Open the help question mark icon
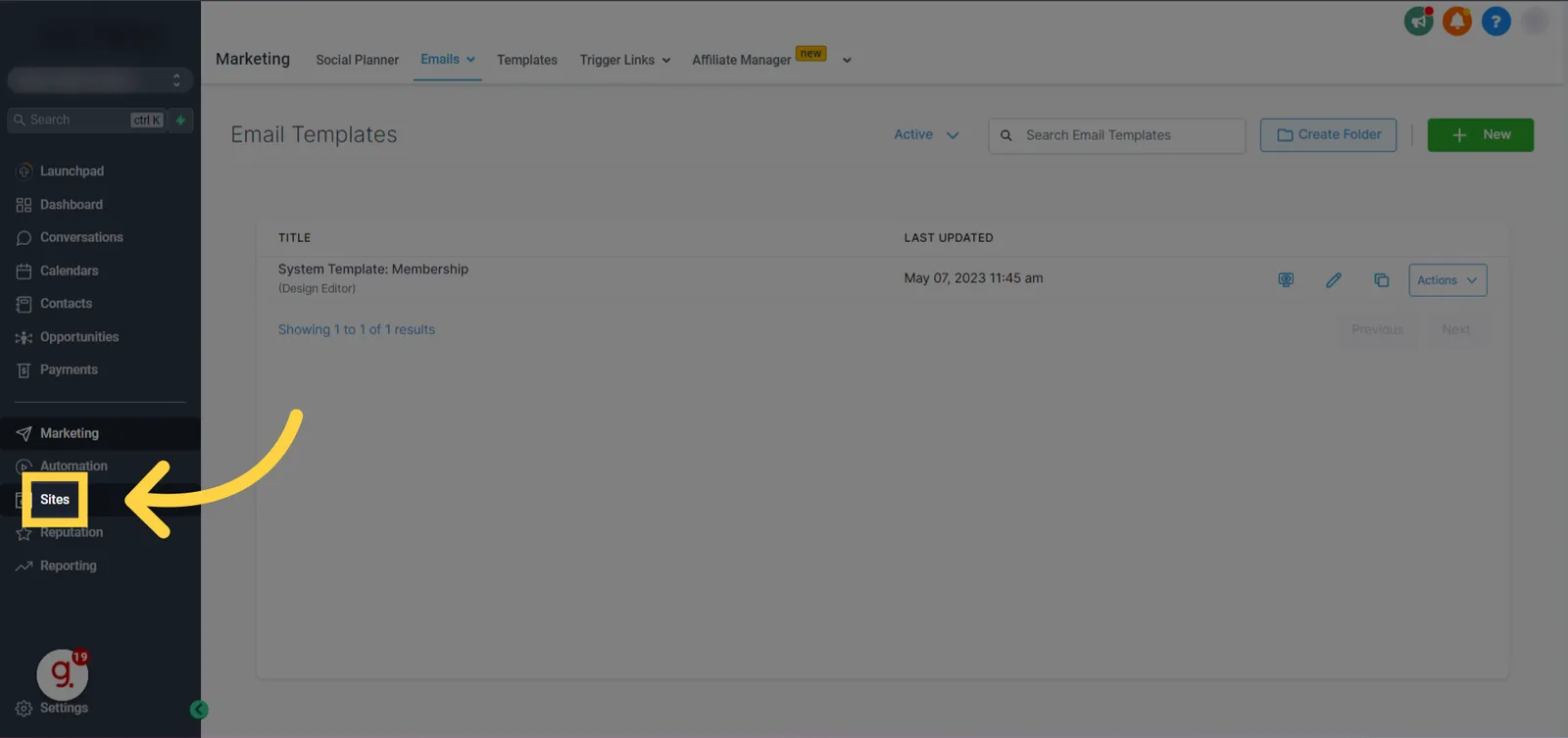Screen dimensions: 1568x738 coord(1495,21)
